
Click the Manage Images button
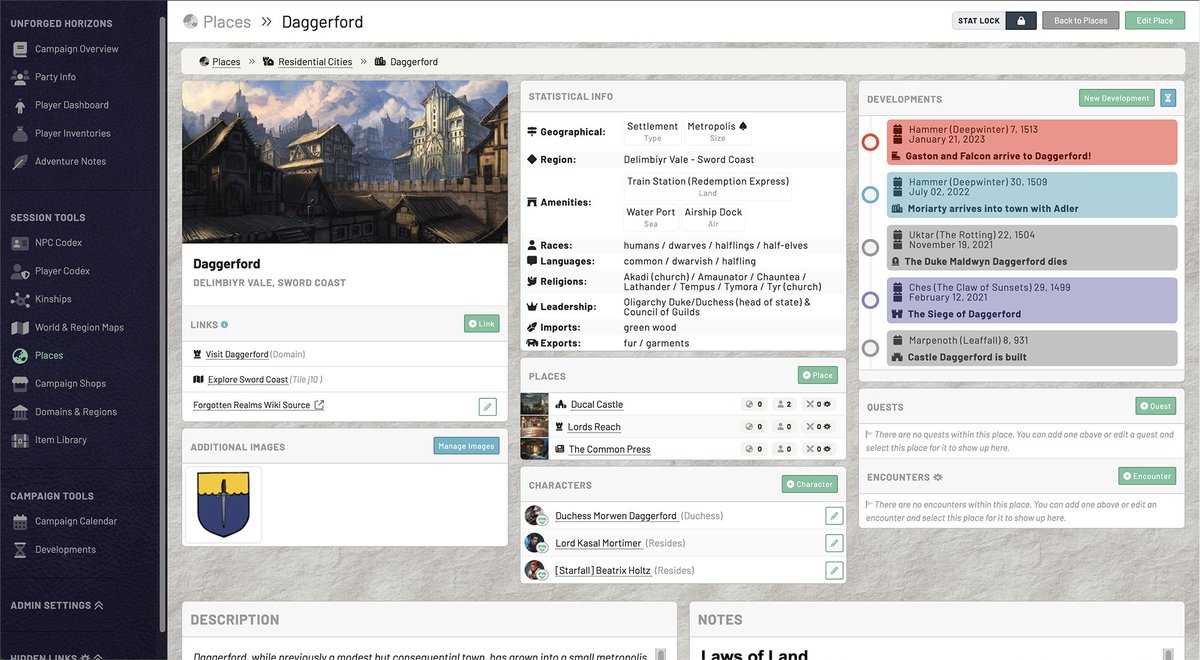pyautogui.click(x=466, y=446)
